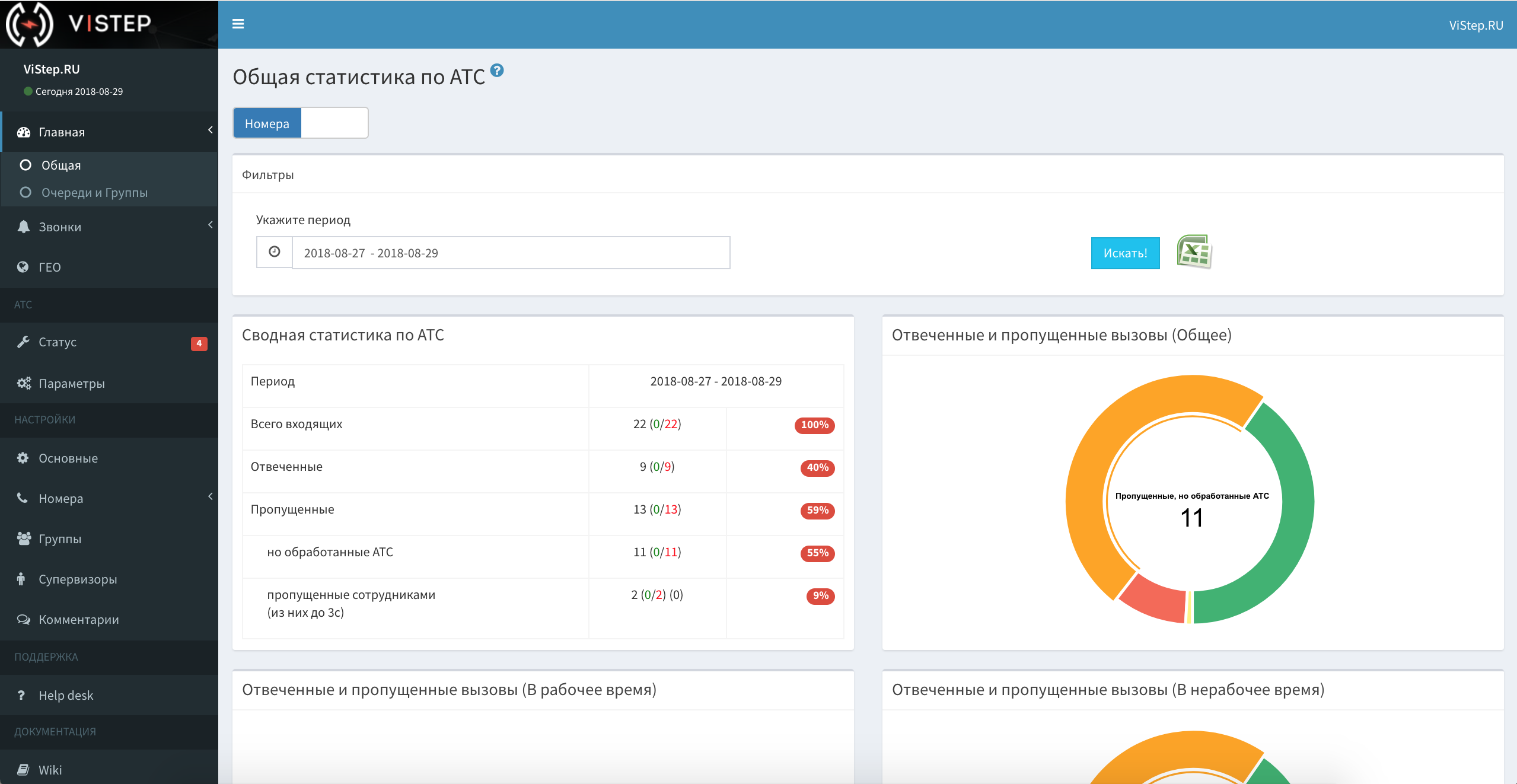The width and height of the screenshot is (1517, 784).
Task: Open the Звонки menu item
Action: click(109, 227)
